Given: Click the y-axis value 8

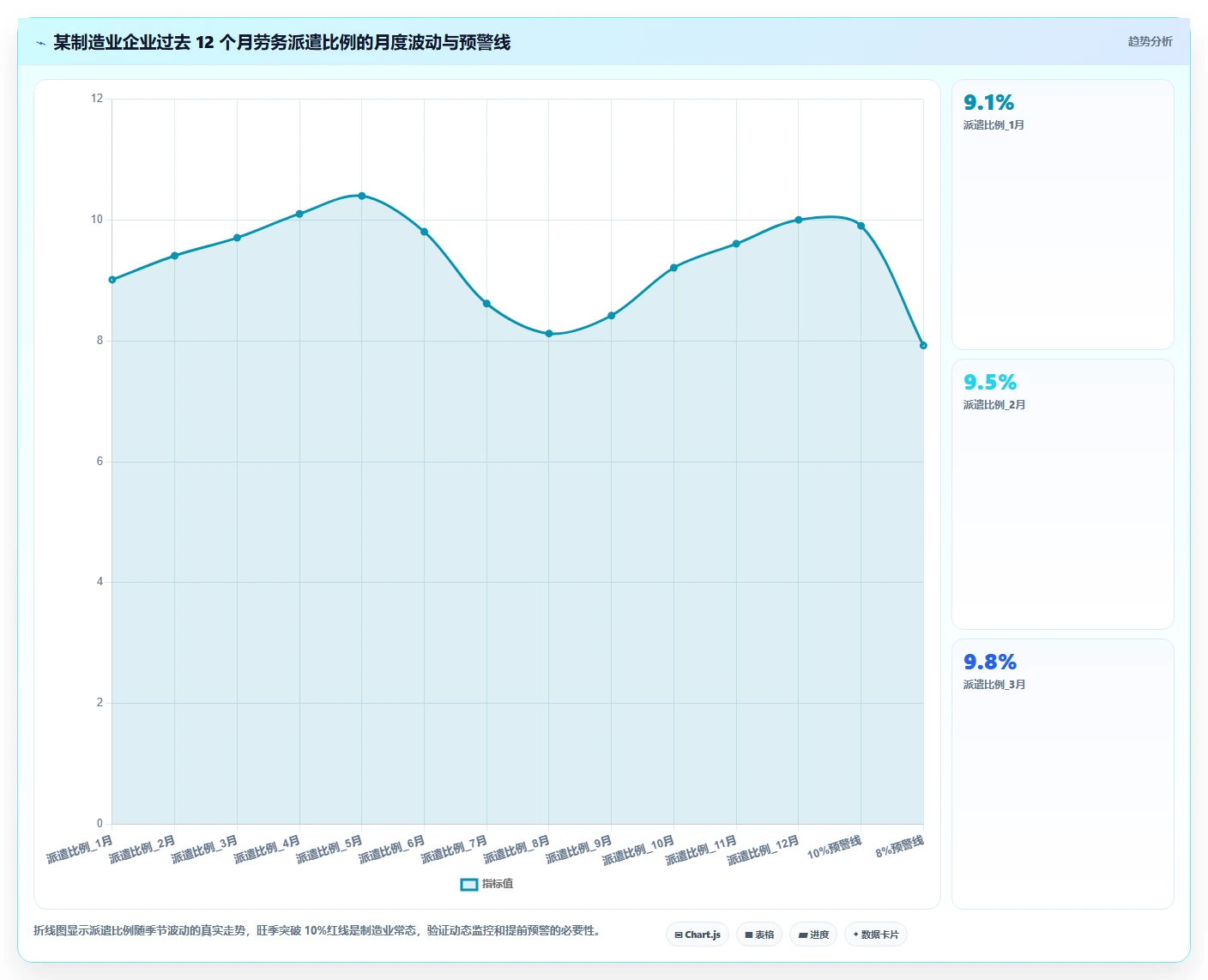Looking at the screenshot, I should tap(100, 341).
